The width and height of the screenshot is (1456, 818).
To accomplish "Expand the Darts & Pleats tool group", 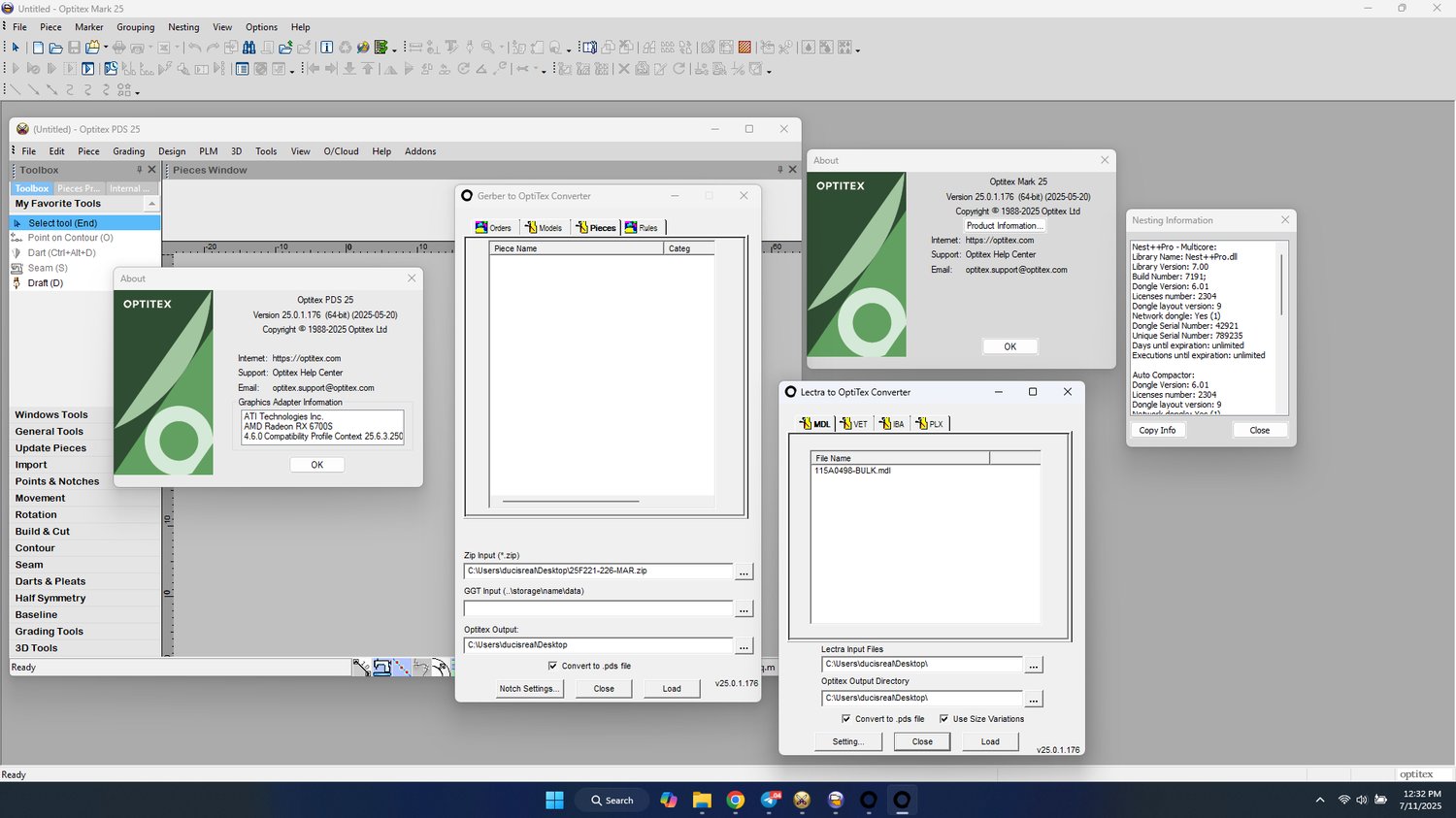I will (x=50, y=581).
